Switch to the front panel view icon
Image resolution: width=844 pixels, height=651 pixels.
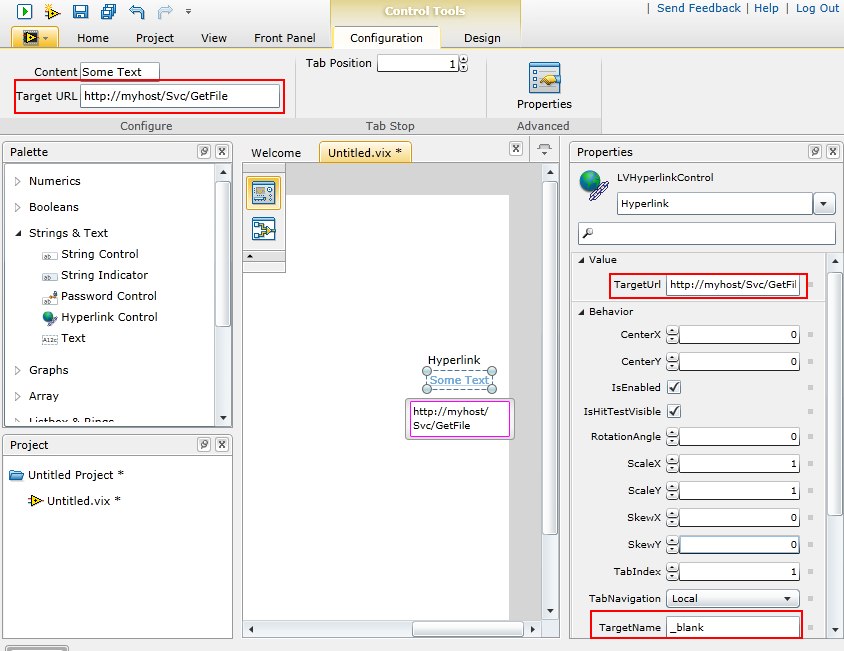(264, 192)
